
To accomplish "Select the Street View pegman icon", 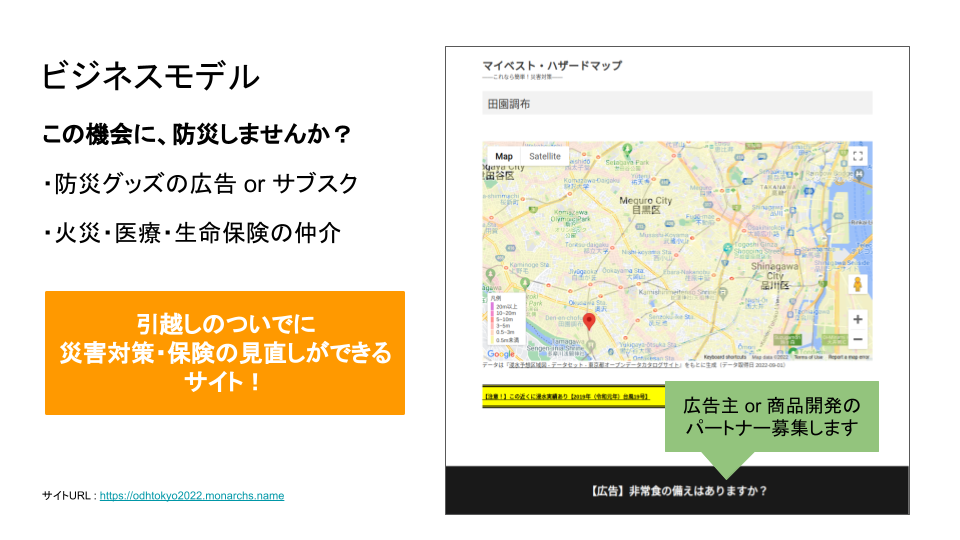I will click(x=858, y=284).
